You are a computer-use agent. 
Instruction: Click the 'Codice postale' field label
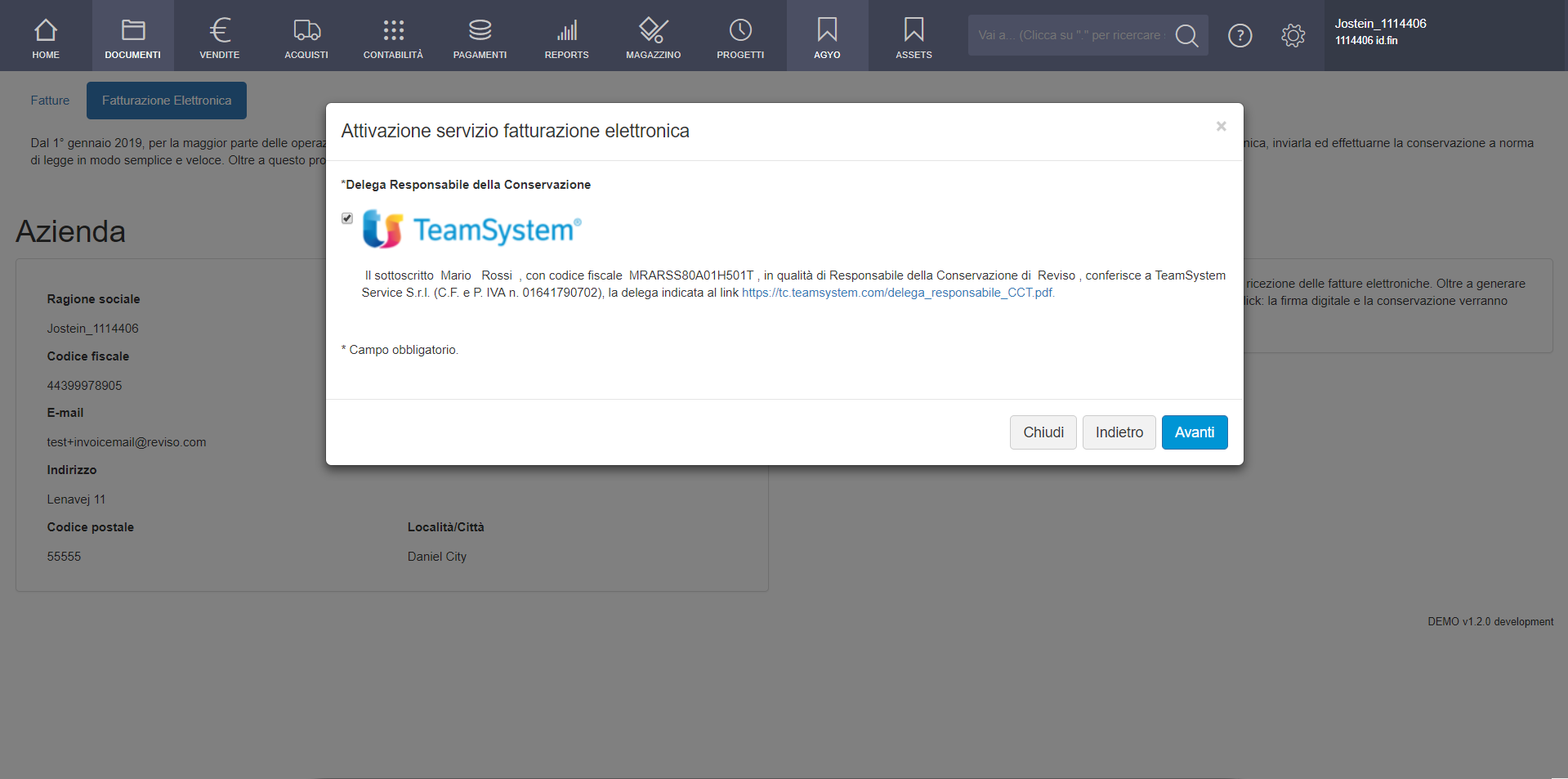(91, 527)
